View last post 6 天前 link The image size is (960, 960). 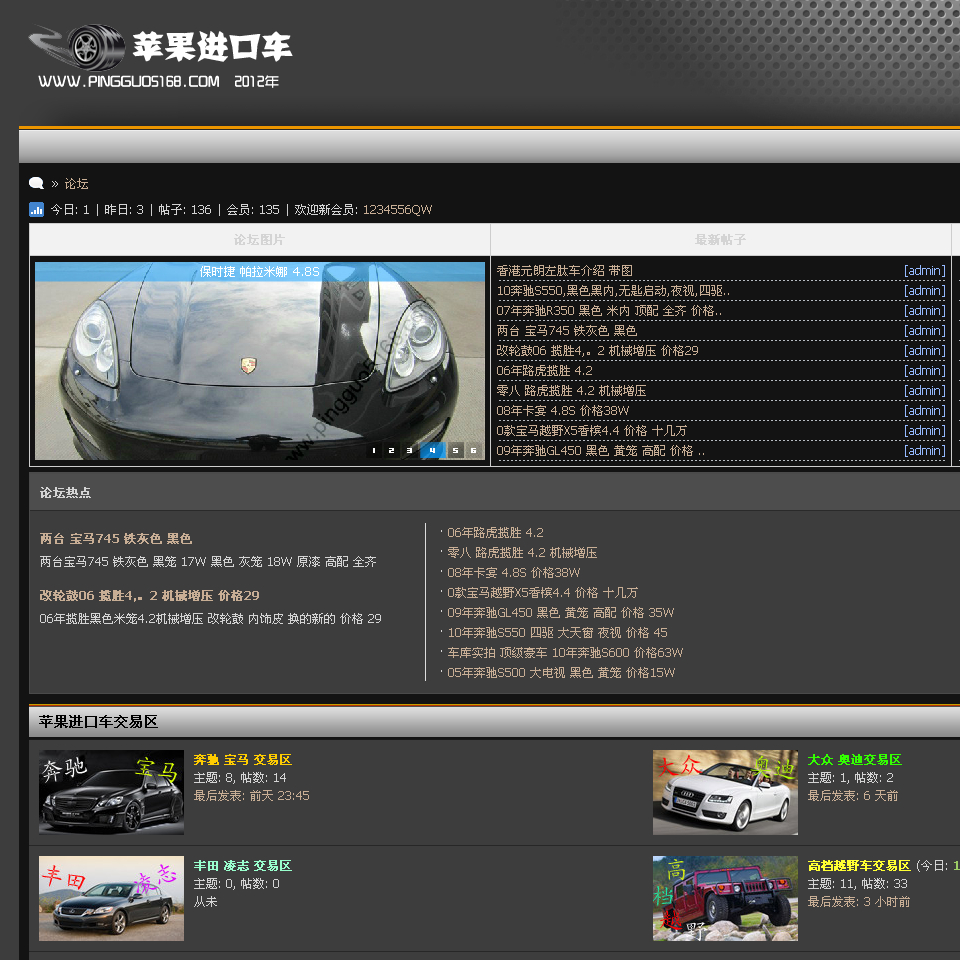coord(880,796)
